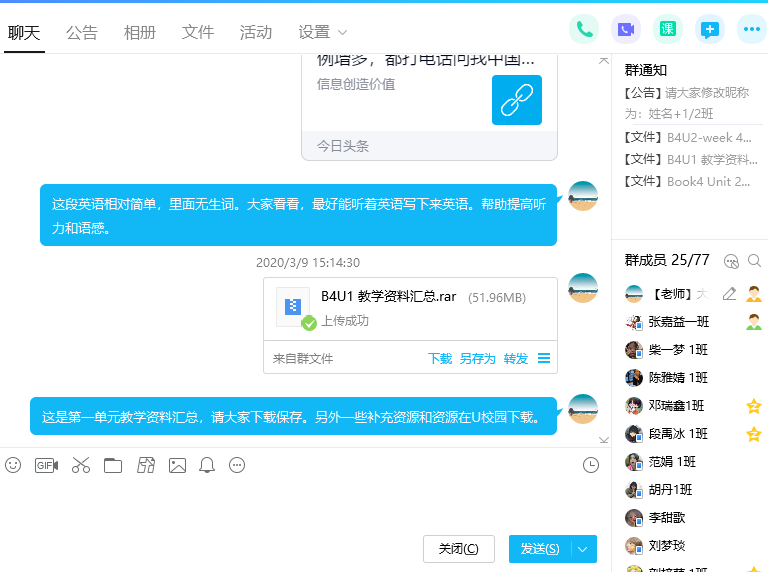
Task: Open the GIF recording tool
Action: [47, 465]
